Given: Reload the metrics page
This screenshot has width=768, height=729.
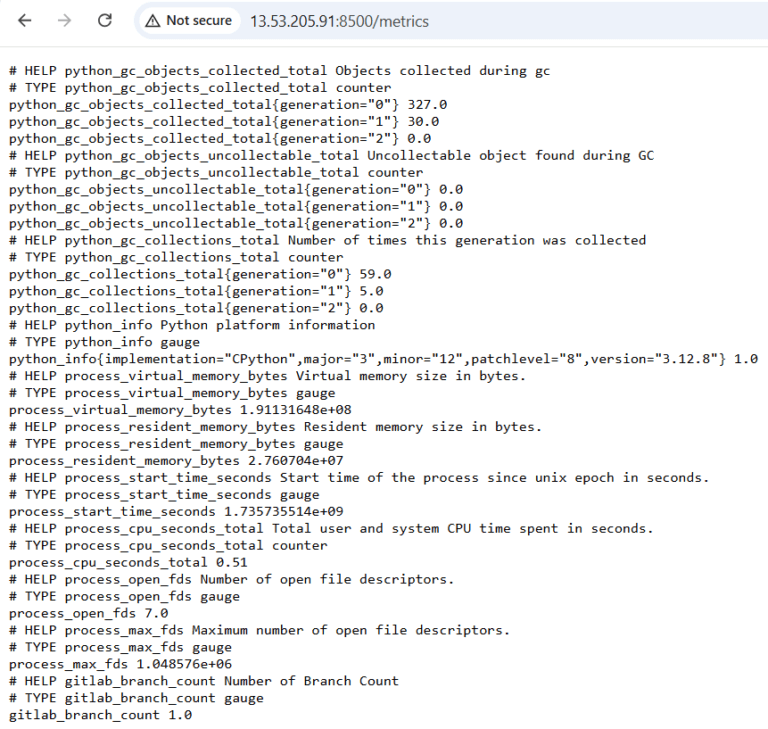Looking at the screenshot, I should tap(105, 21).
